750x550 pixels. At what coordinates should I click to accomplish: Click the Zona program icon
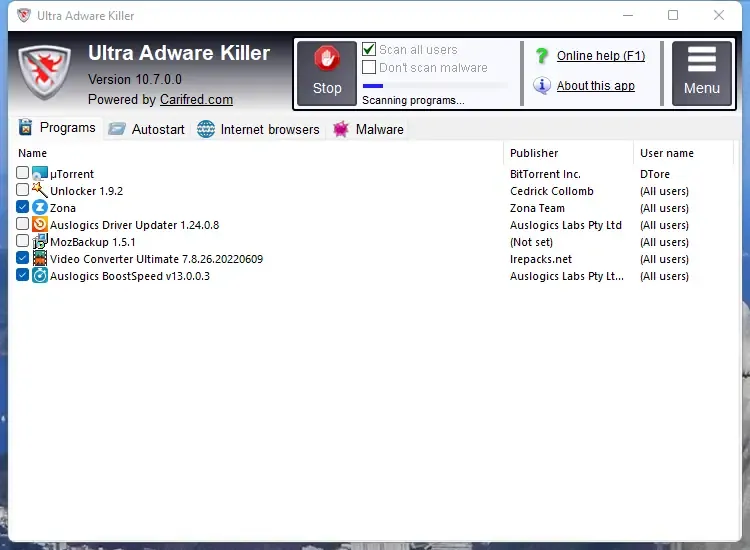40,208
